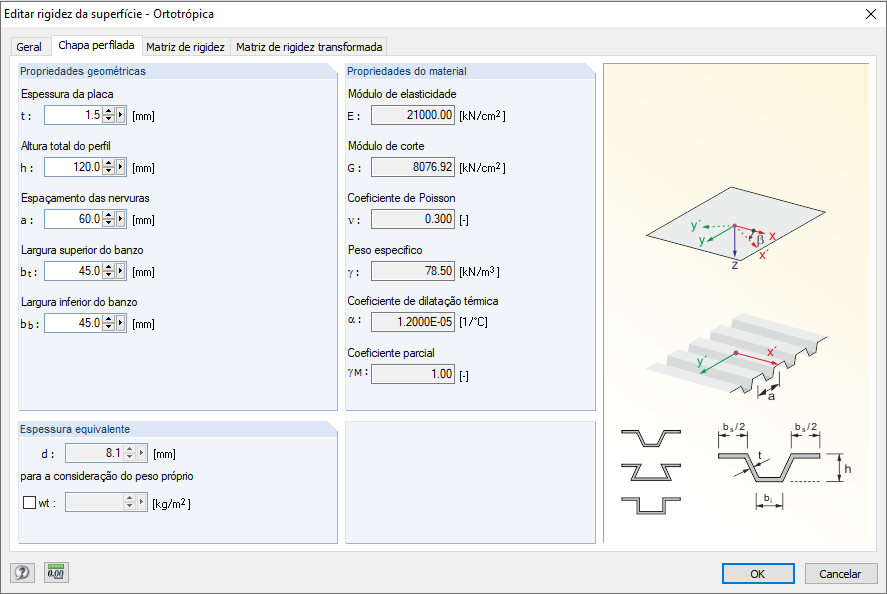Click the rib spacing a input field

tap(74, 219)
